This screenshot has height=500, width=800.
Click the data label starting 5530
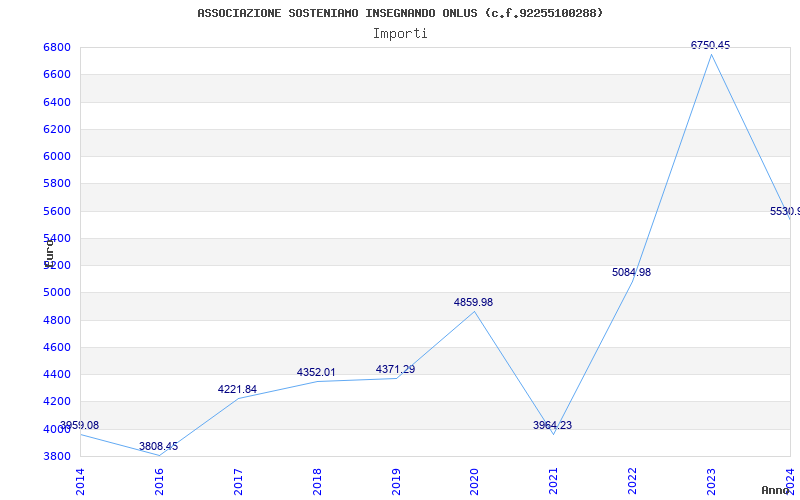pyautogui.click(x=785, y=212)
